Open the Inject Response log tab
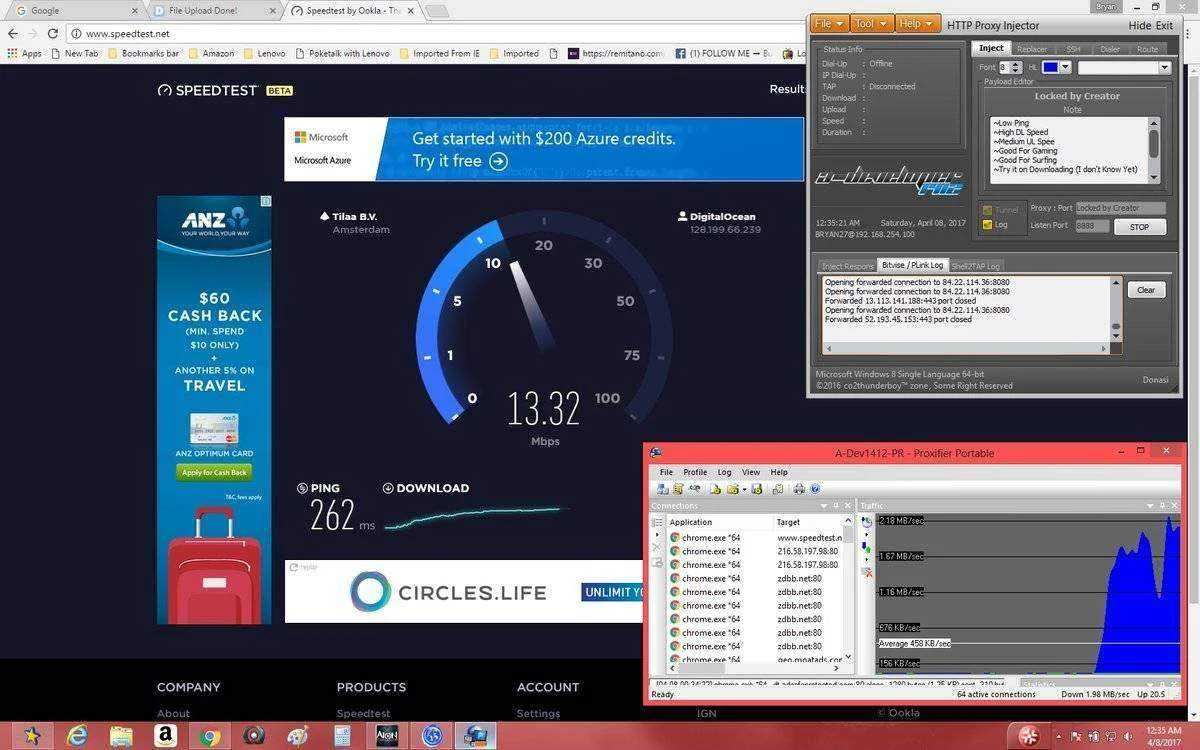Image resolution: width=1200 pixels, height=750 pixels. click(847, 266)
